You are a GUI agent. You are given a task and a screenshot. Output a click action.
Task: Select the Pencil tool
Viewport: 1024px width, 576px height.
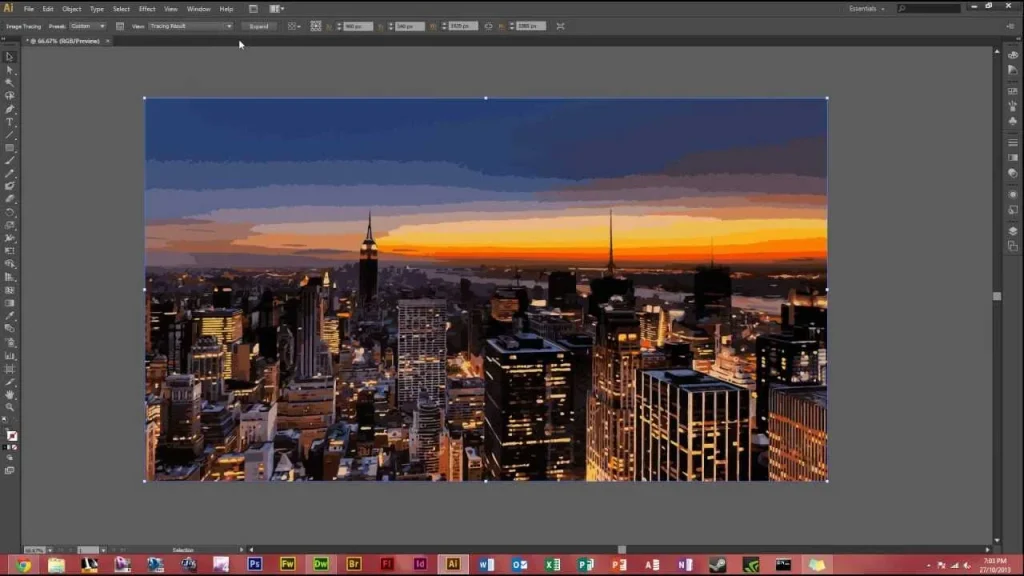[x=9, y=174]
